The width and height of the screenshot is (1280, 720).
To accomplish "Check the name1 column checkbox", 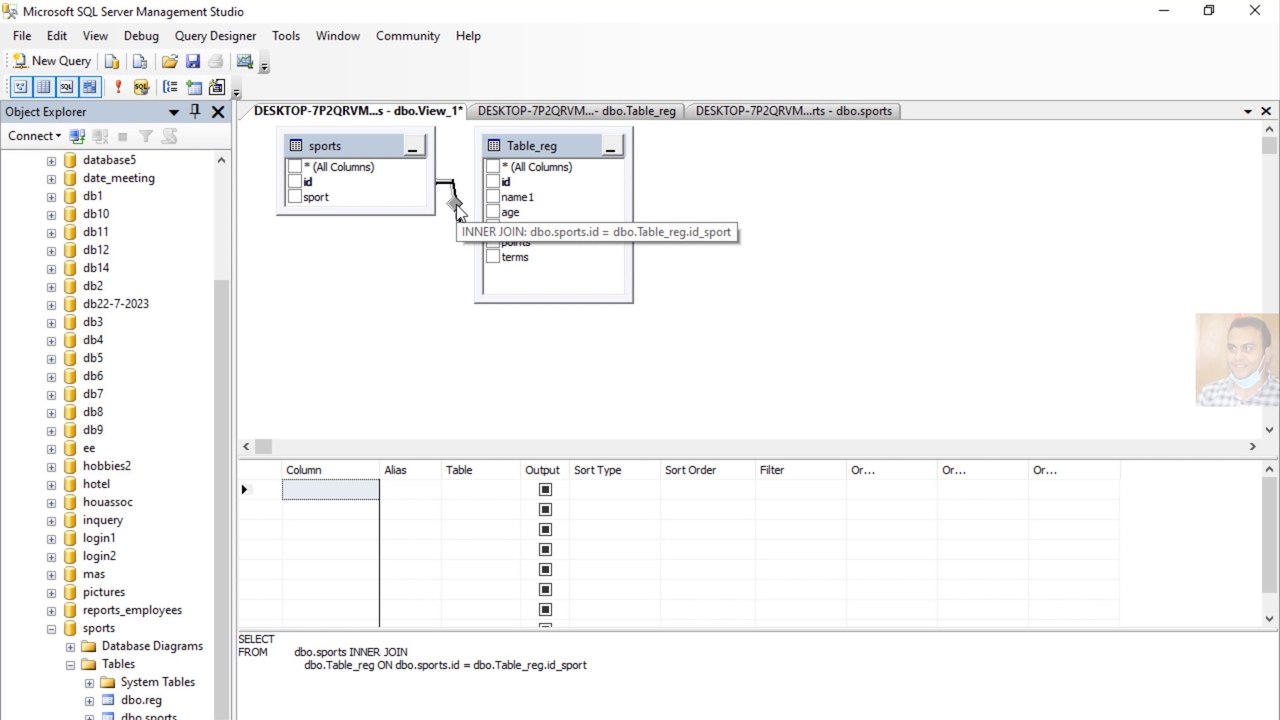I will pyautogui.click(x=493, y=197).
